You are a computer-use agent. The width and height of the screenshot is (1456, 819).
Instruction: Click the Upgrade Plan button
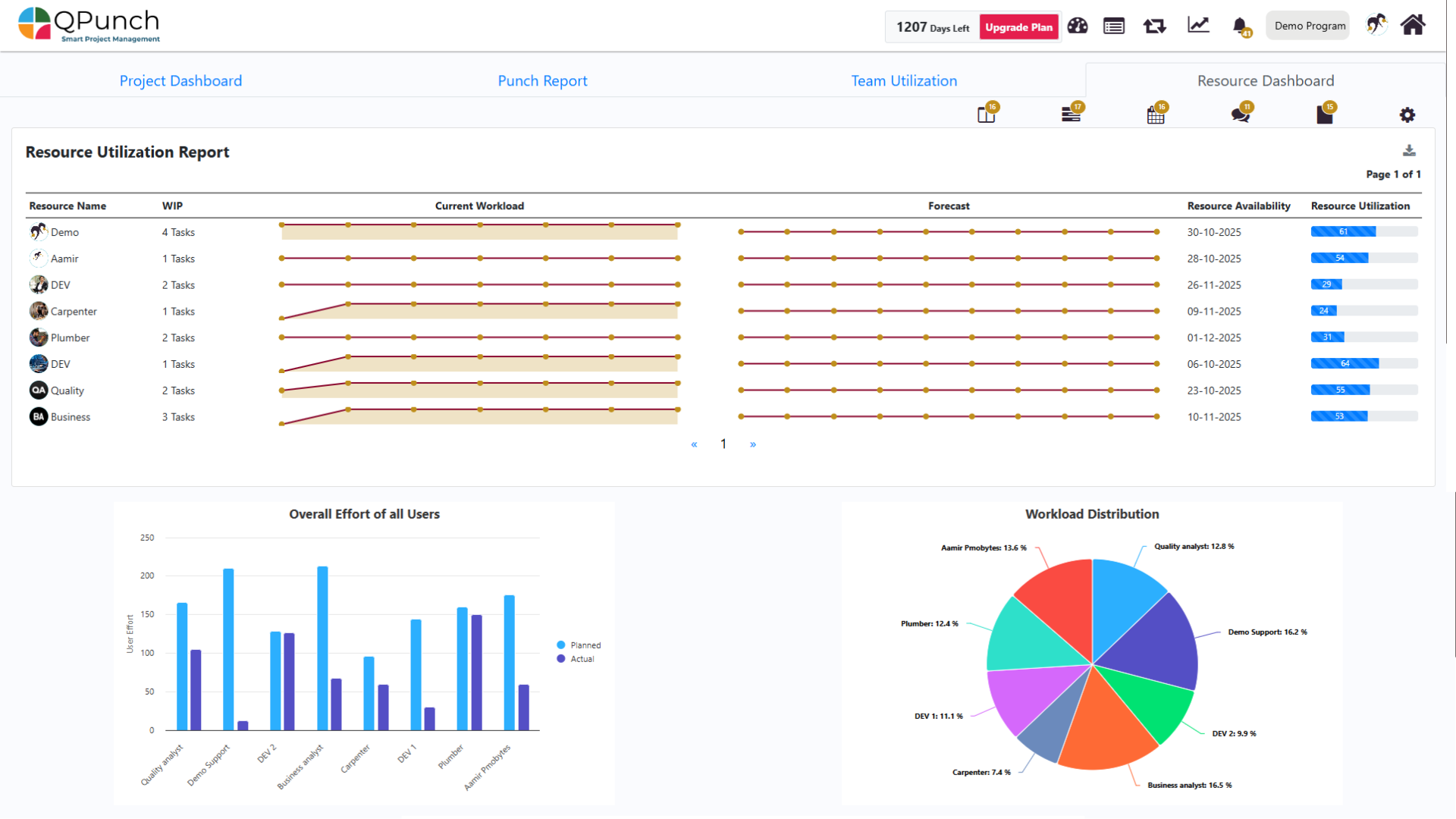point(1018,27)
